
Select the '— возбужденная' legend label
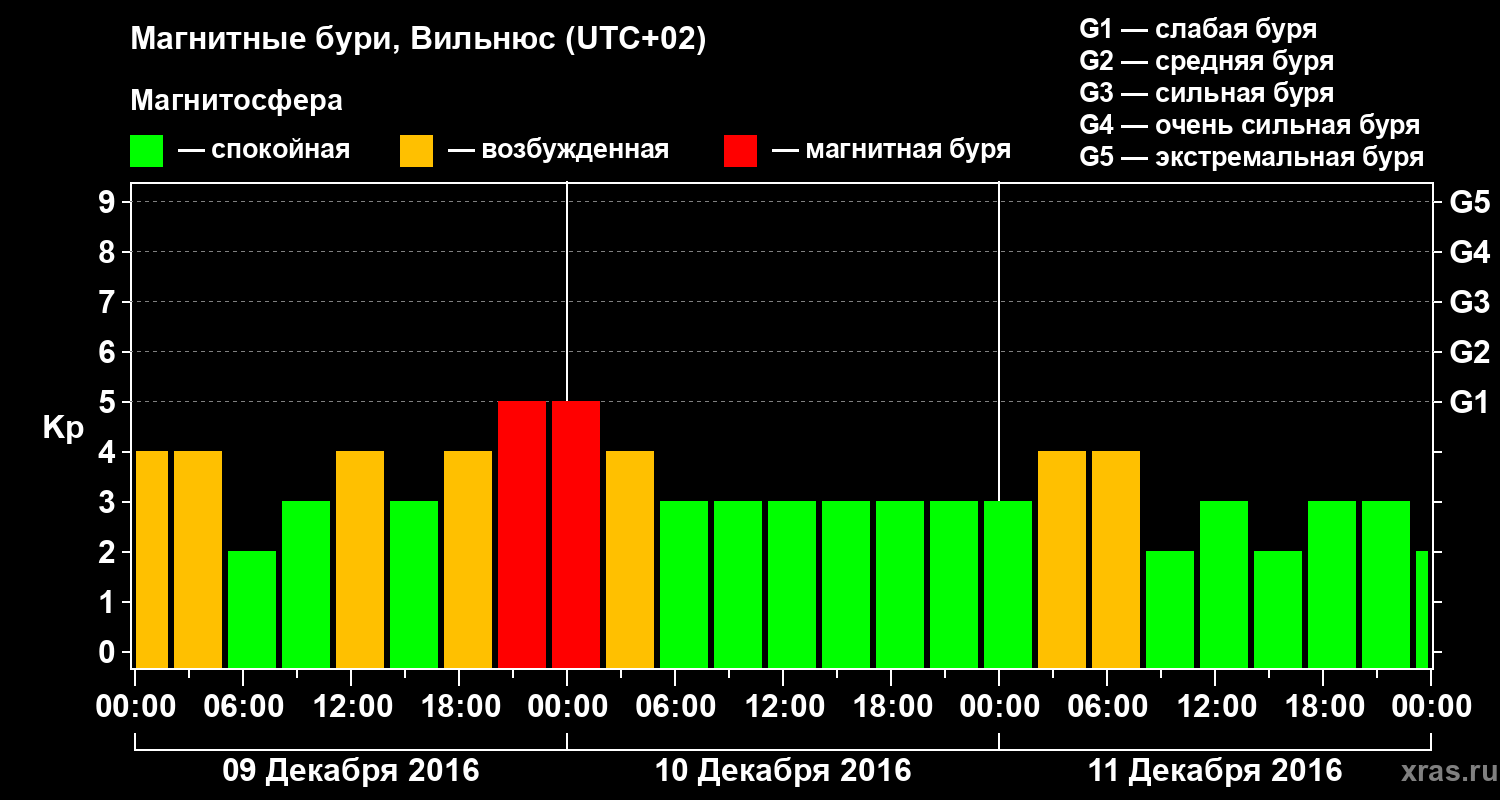558,151
